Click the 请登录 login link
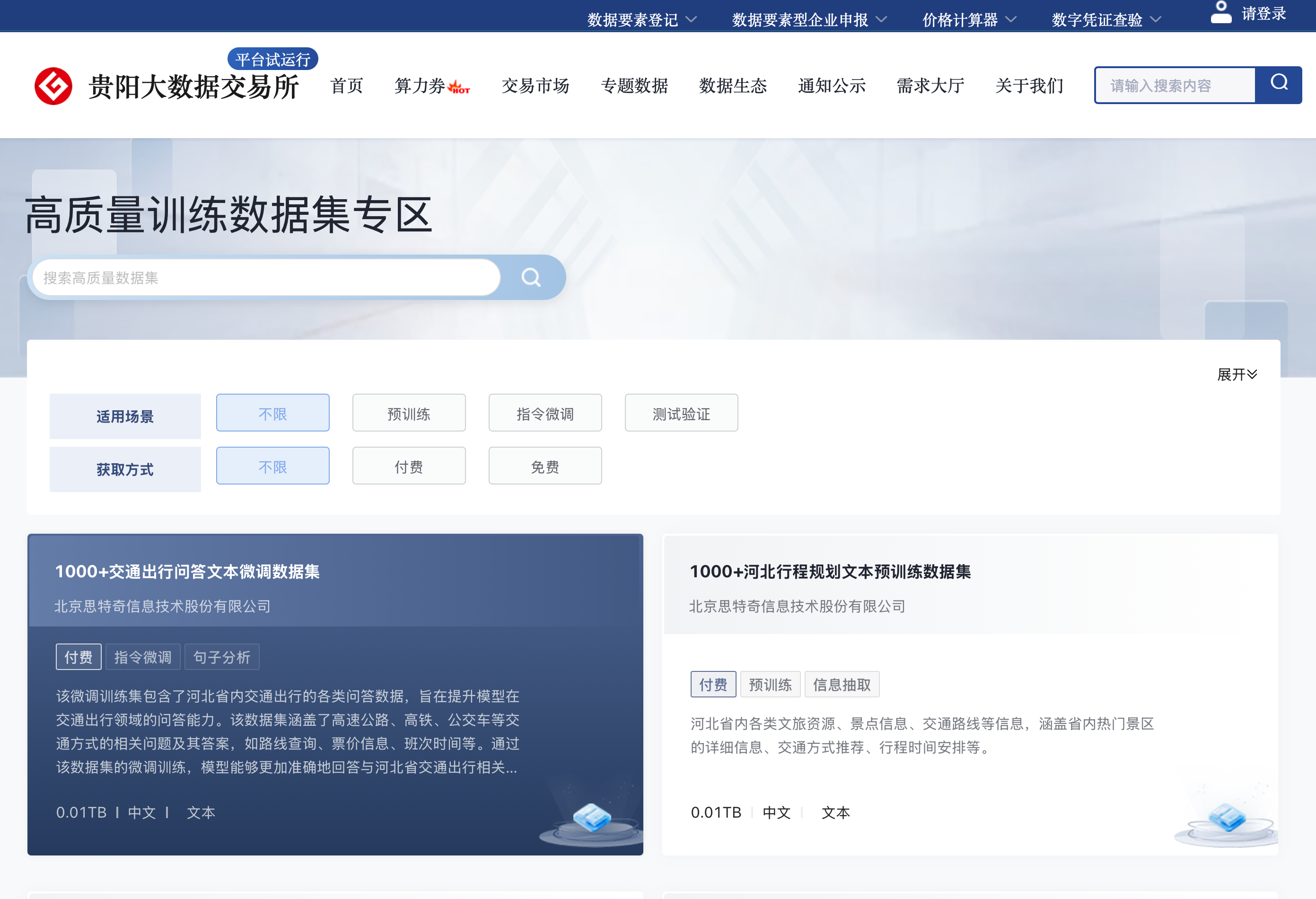 click(1263, 14)
